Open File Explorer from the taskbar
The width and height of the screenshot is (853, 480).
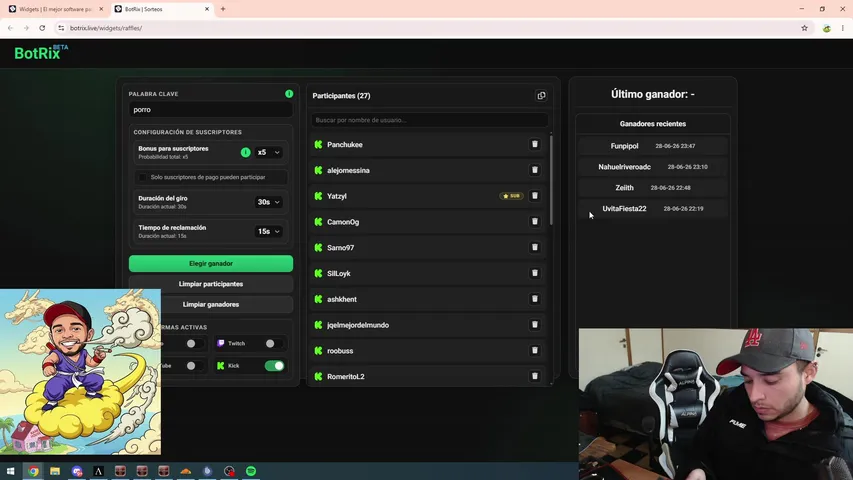point(55,471)
